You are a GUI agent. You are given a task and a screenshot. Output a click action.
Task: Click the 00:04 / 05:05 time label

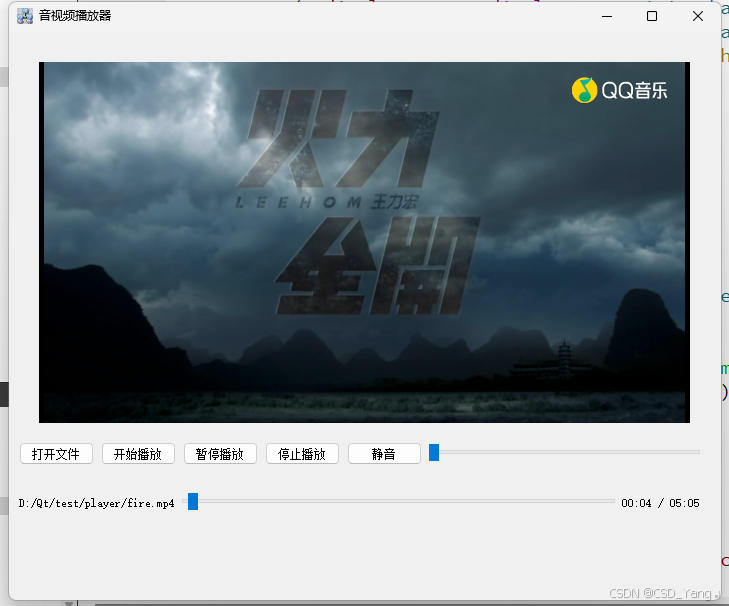(660, 503)
